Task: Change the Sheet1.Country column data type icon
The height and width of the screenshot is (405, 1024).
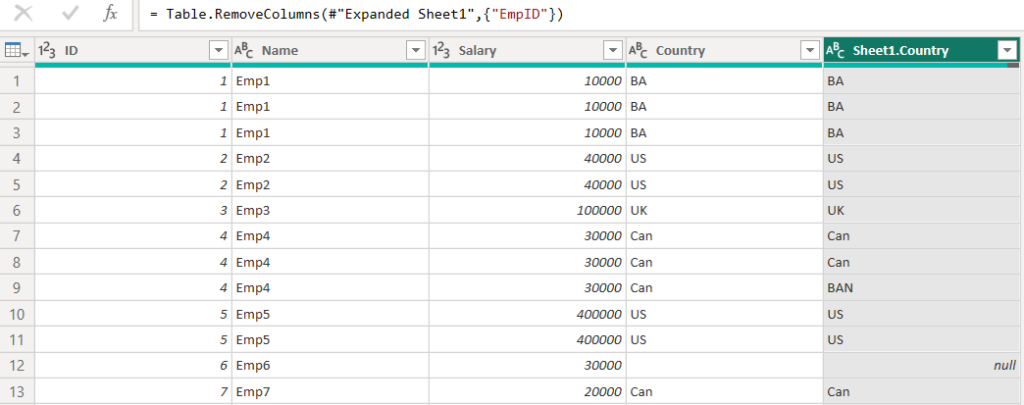Action: 836,50
